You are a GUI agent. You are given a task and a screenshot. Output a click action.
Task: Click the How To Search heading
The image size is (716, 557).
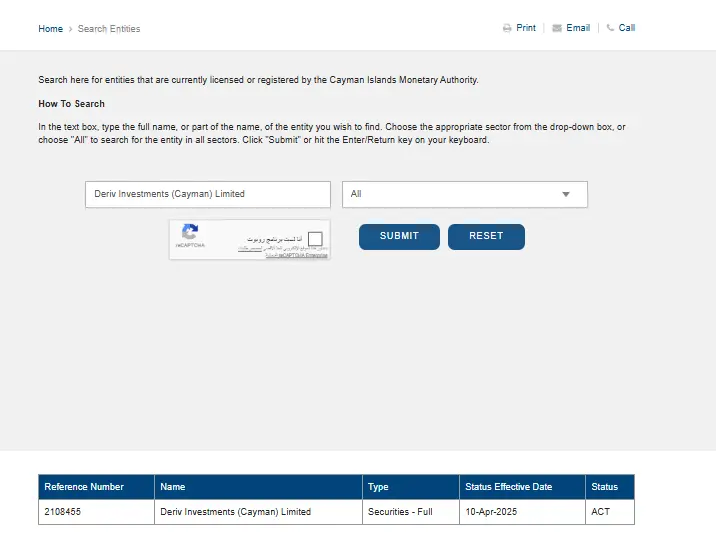(x=71, y=104)
